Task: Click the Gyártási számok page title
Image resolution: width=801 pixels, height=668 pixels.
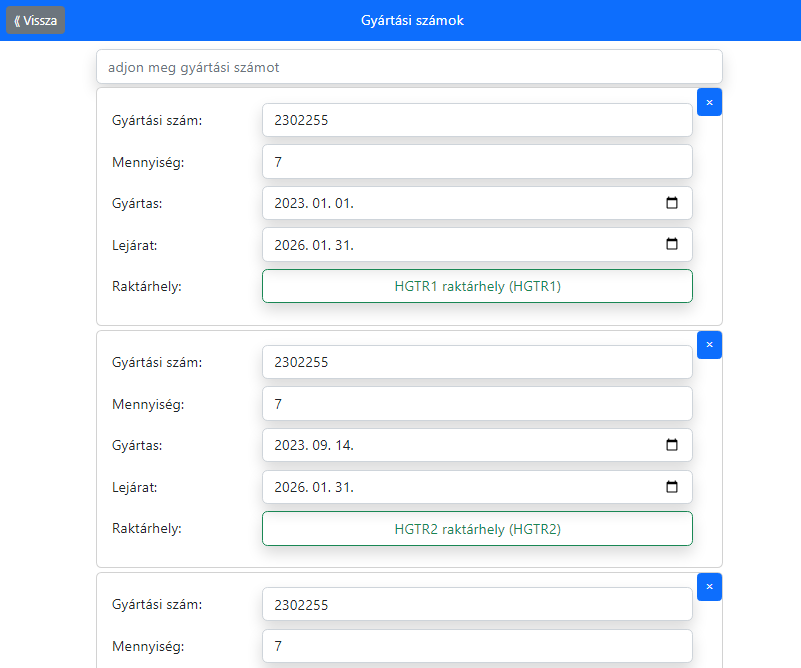Action: (x=412, y=20)
